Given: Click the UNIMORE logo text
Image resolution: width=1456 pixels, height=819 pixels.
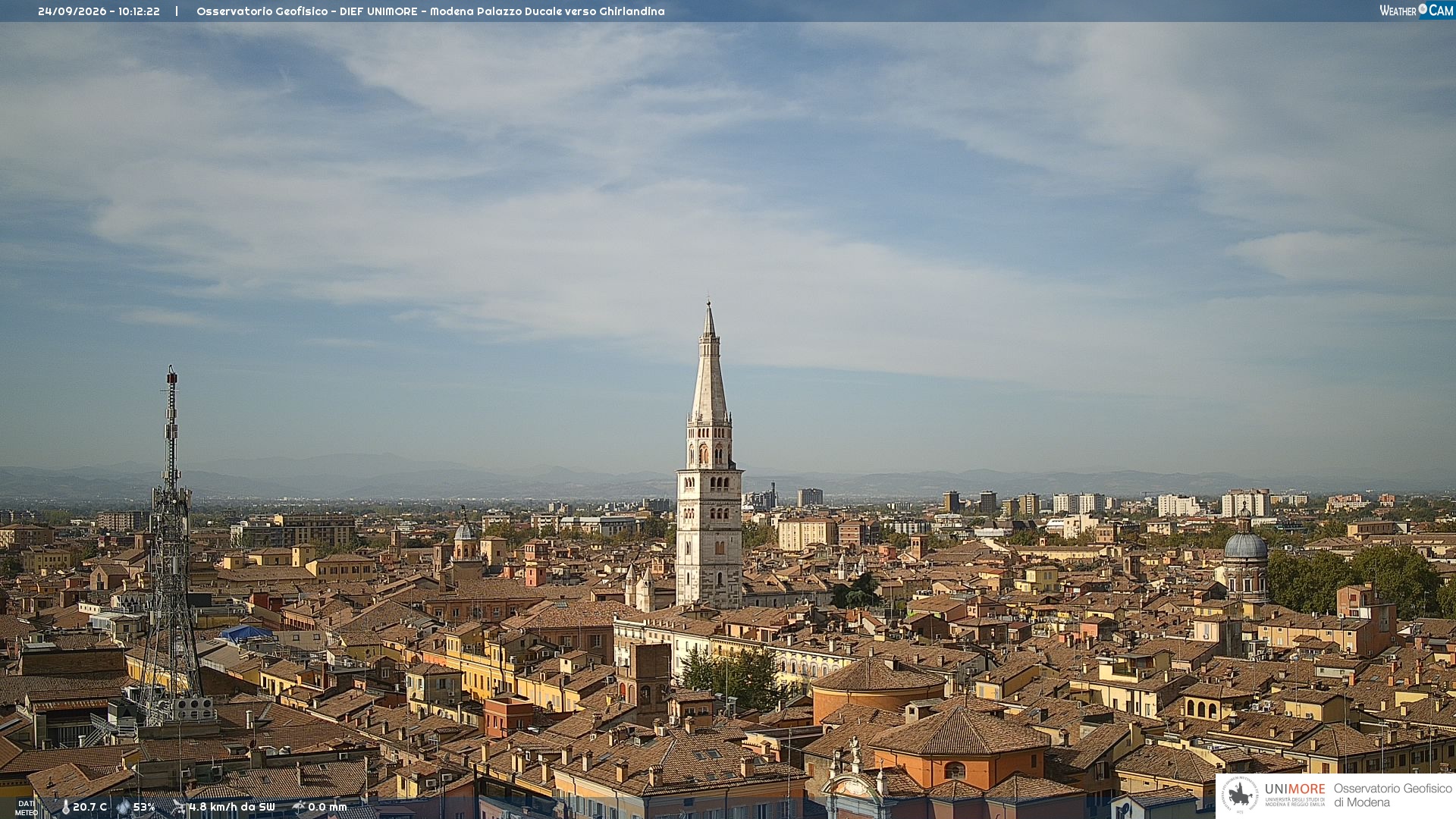Looking at the screenshot, I should coord(1295,789).
